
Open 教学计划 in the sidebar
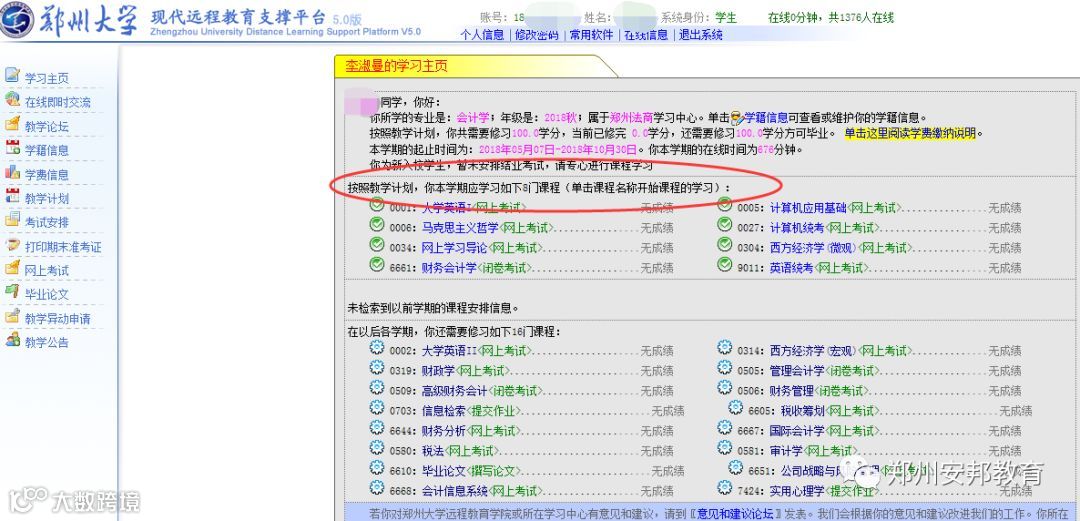pyautogui.click(x=47, y=198)
